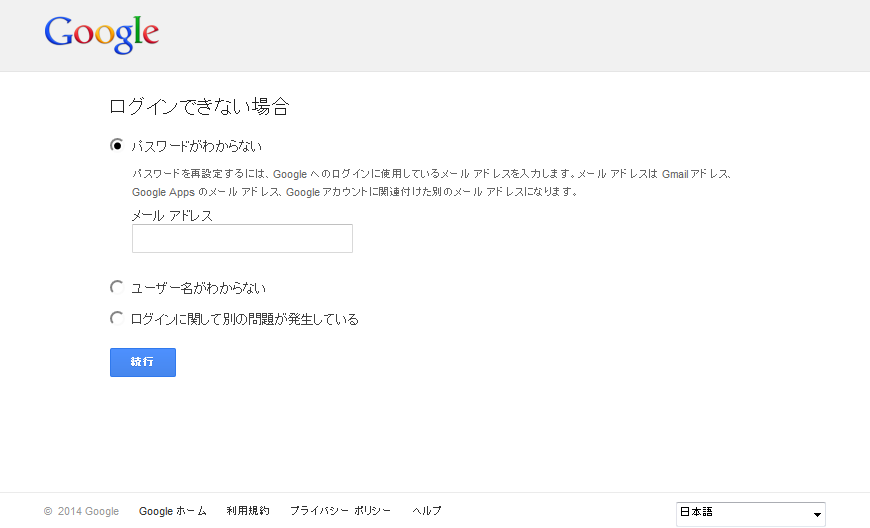The image size is (870, 528).
Task: Click the メール アドレス field label
Action: click(172, 215)
